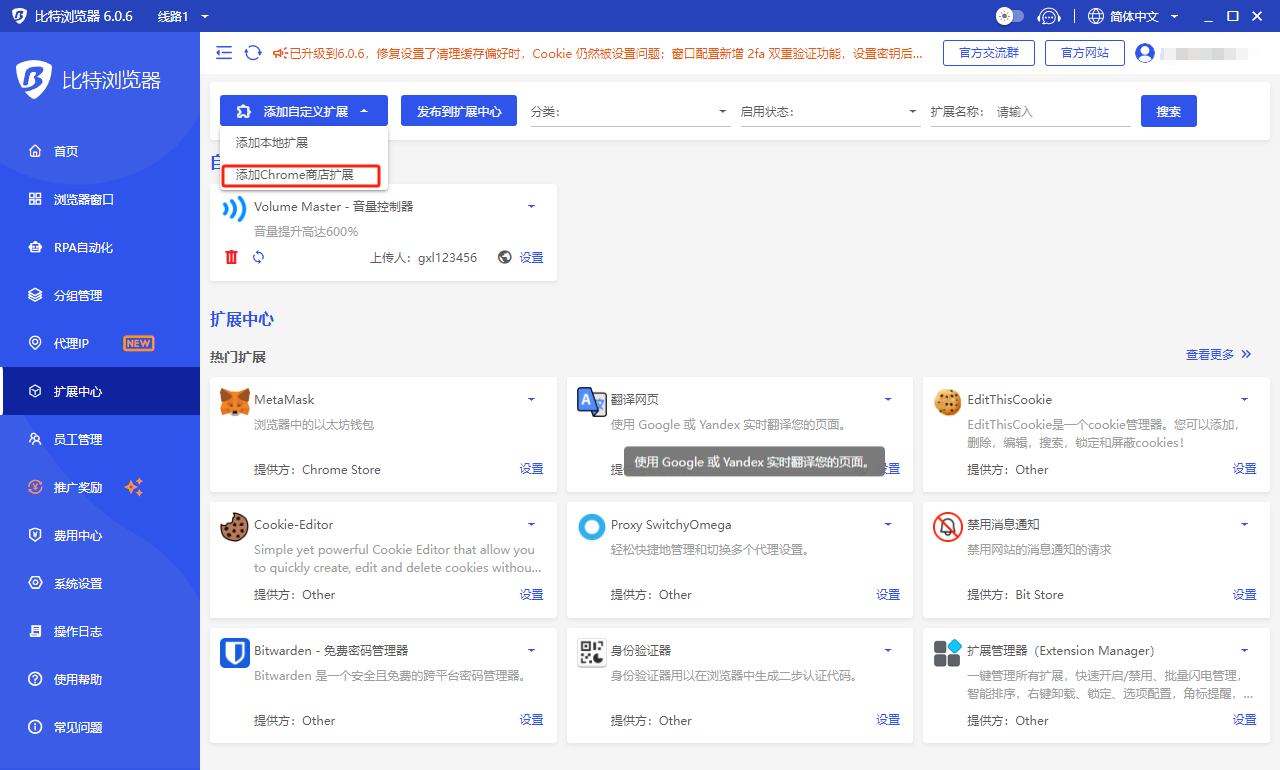Click the 比特浏览器 shield logo in sidebar
The width and height of the screenshot is (1280, 770).
pos(34,80)
